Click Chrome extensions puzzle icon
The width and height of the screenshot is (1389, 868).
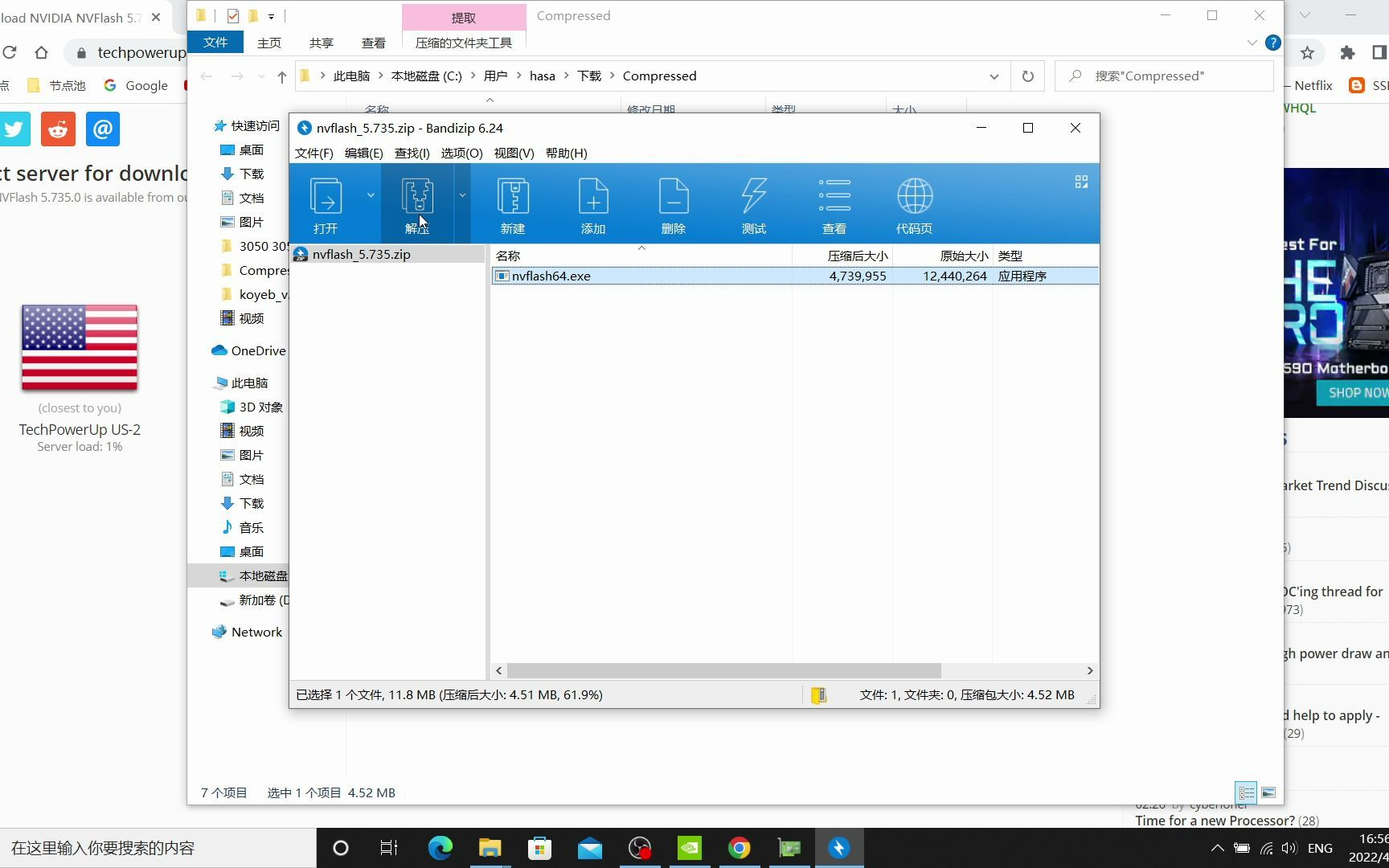point(1347,53)
